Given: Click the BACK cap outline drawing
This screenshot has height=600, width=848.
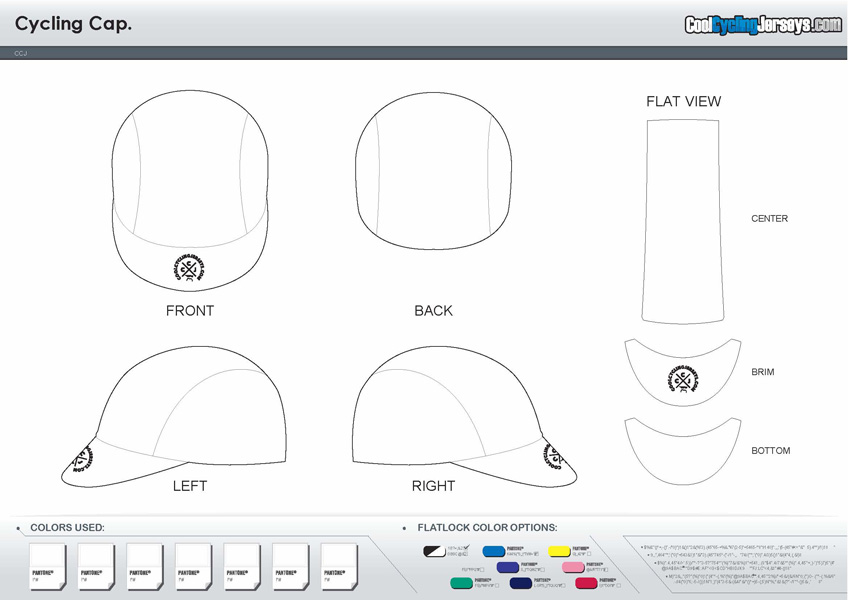Looking at the screenshot, I should coord(433,170).
